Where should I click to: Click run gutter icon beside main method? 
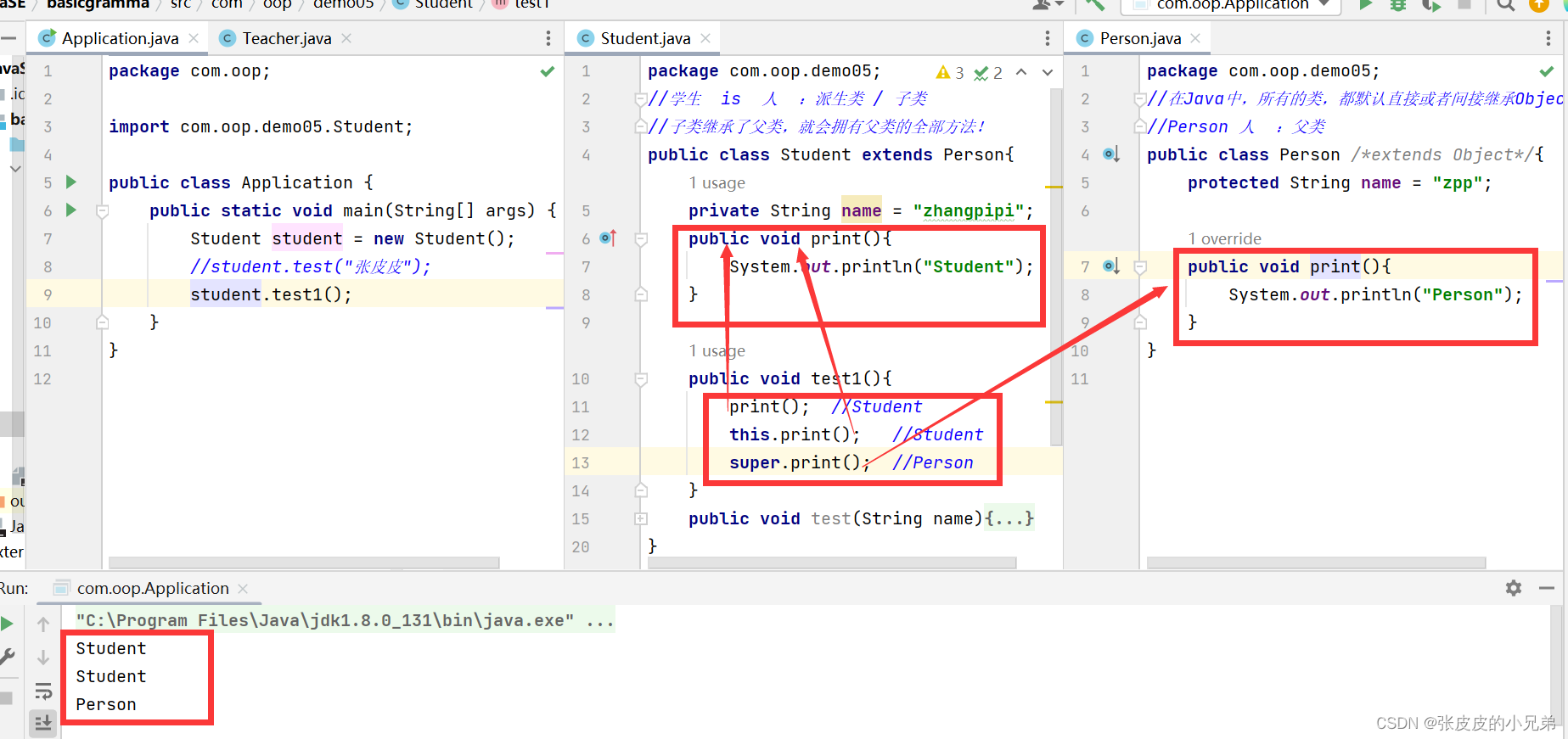pos(71,210)
